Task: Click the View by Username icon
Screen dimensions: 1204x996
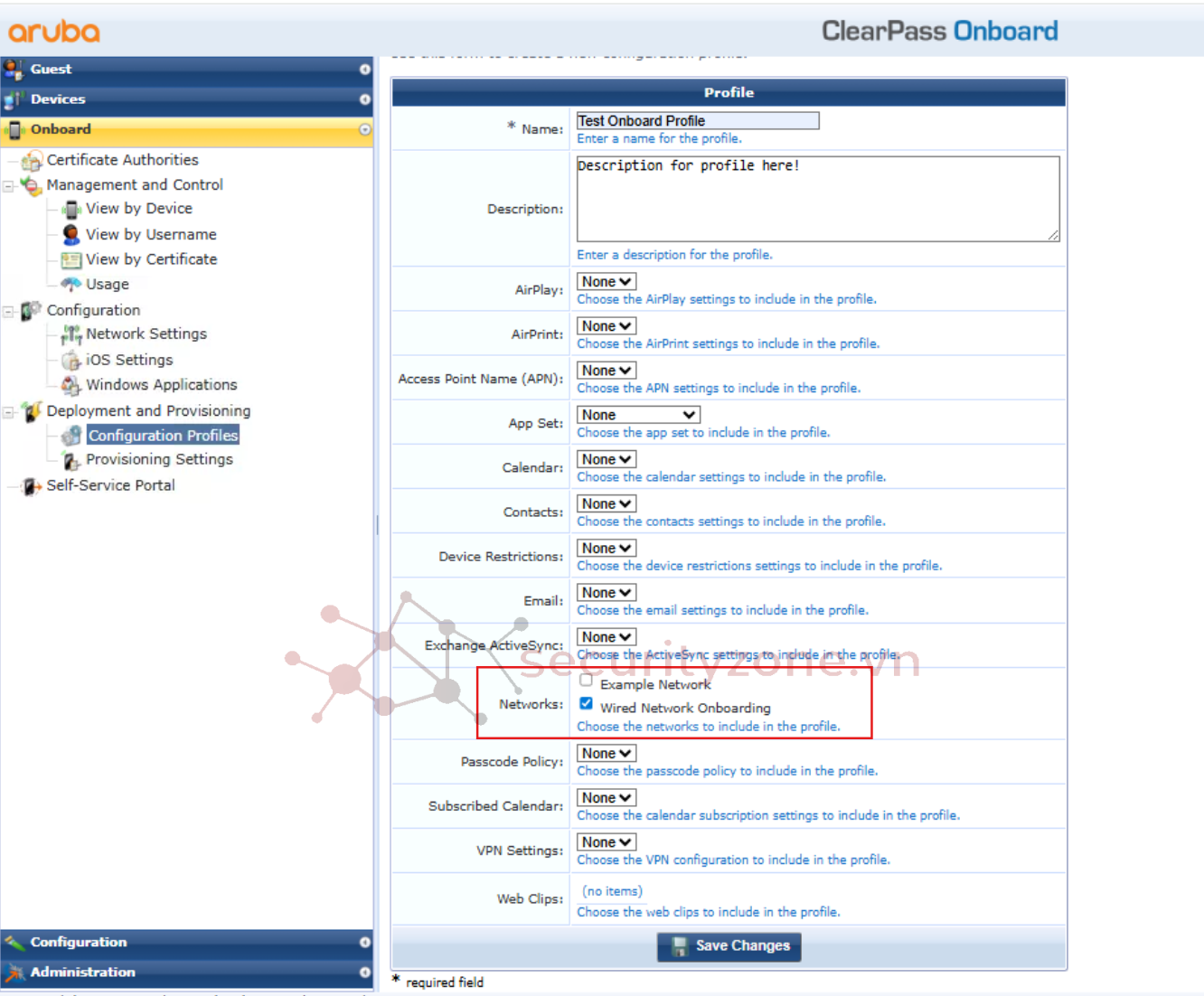Action: (x=71, y=235)
